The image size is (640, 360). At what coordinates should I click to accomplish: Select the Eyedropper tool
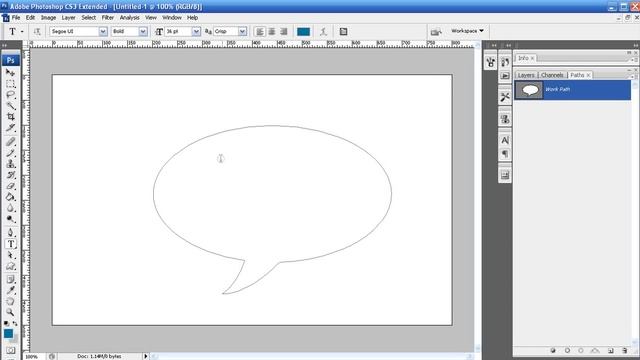(x=11, y=291)
